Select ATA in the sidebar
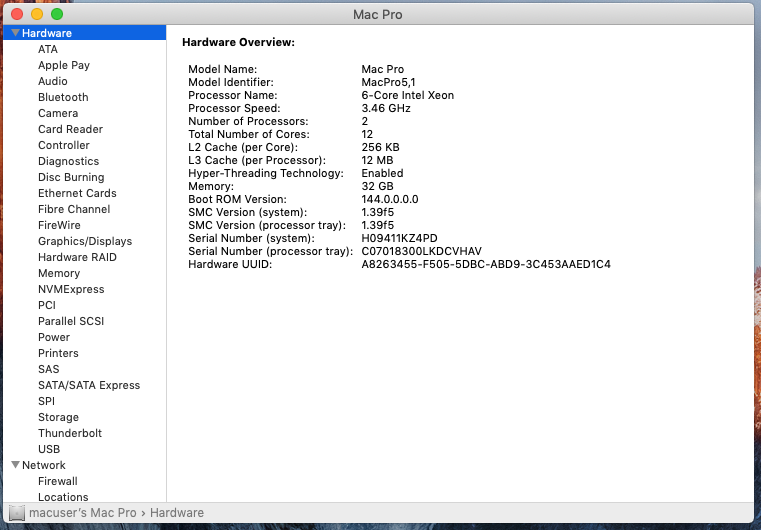Viewport: 761px width, 530px height. click(x=48, y=49)
